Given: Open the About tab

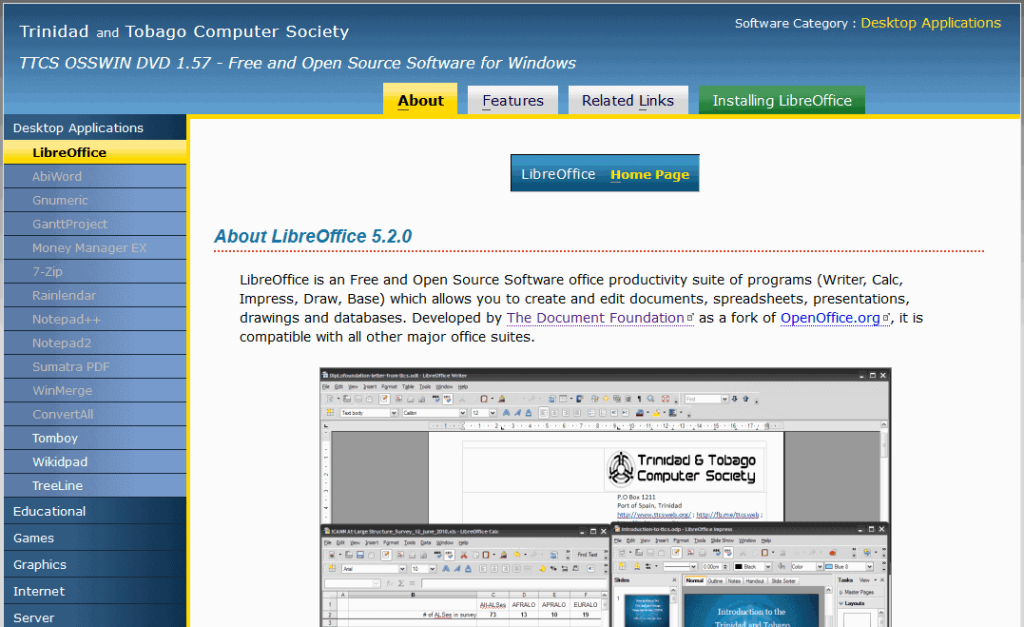Looking at the screenshot, I should pyautogui.click(x=420, y=100).
